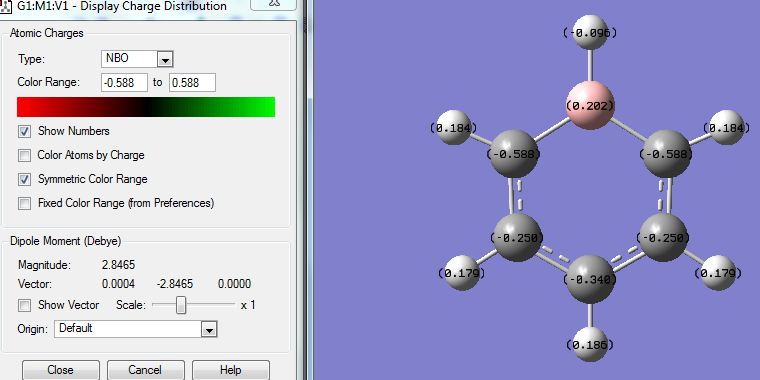Click the dipole vector component 0.0004

118,284
